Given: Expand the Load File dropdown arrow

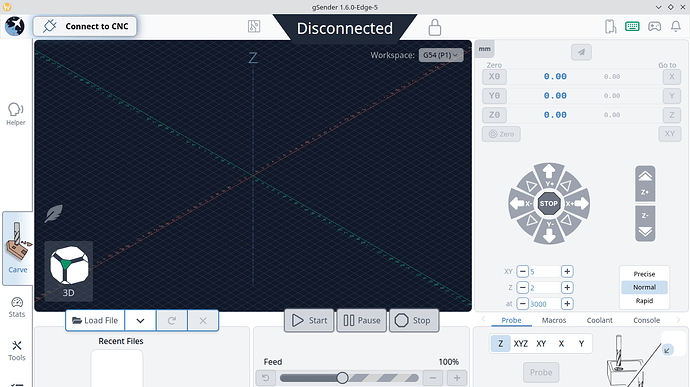Looking at the screenshot, I should (140, 321).
